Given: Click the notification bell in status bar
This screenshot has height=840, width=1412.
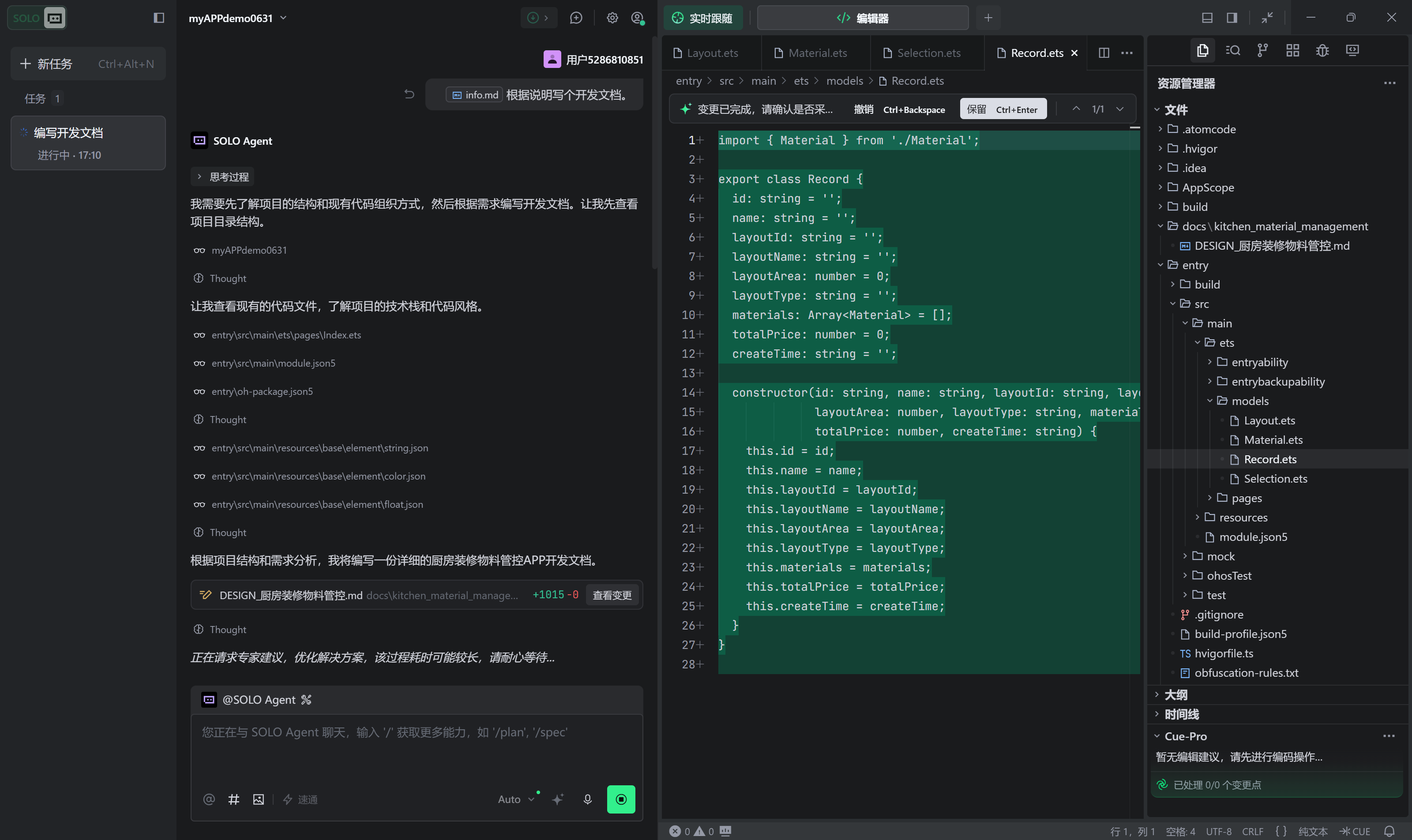Looking at the screenshot, I should pos(1389,831).
